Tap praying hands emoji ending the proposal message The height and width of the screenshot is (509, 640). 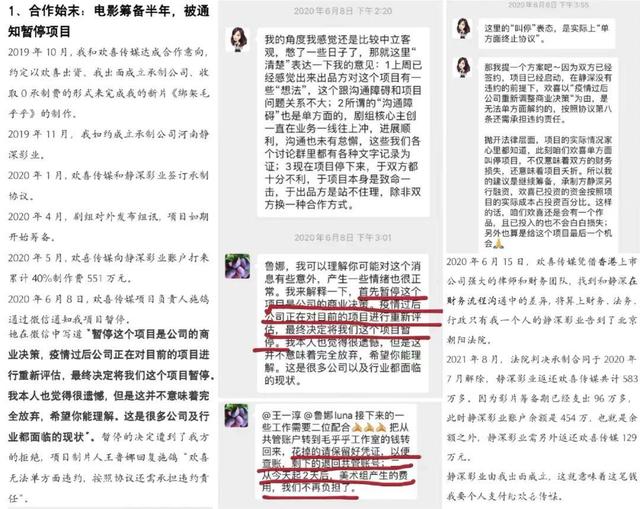pyautogui.click(x=499, y=244)
